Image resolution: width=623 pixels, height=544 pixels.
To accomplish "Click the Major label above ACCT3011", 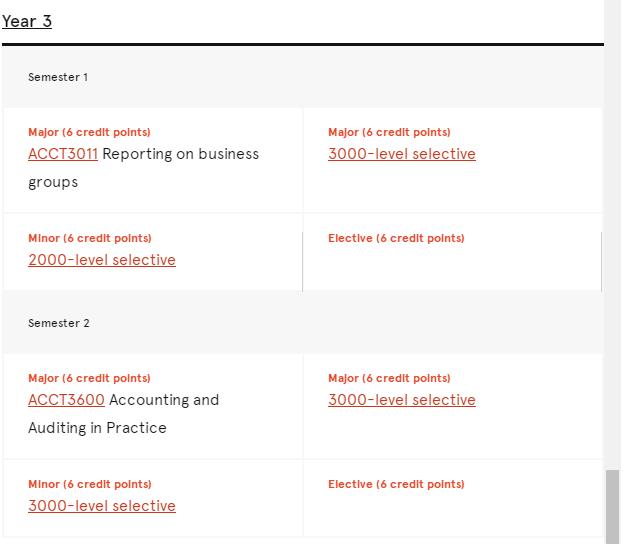I will (89, 132).
